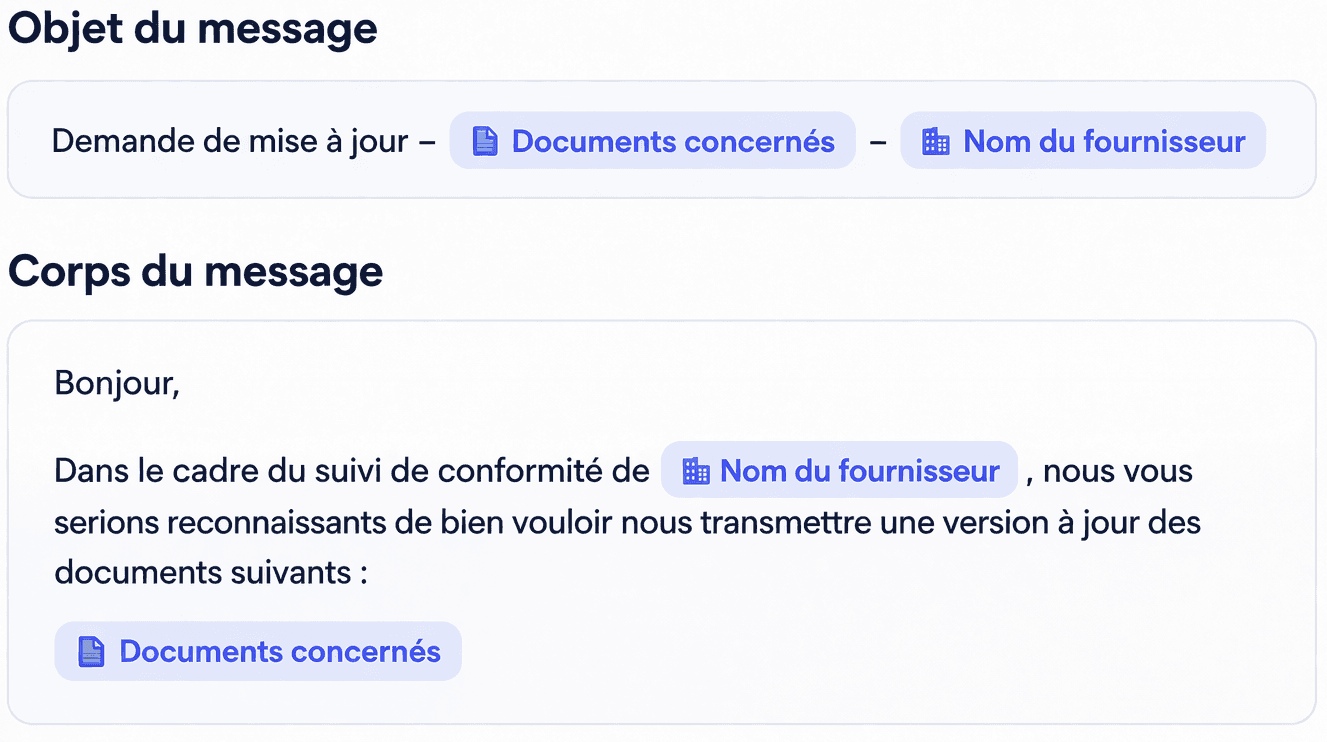
Task: Click inside the subject field after 'mise à jour'
Action: [x=428, y=141]
